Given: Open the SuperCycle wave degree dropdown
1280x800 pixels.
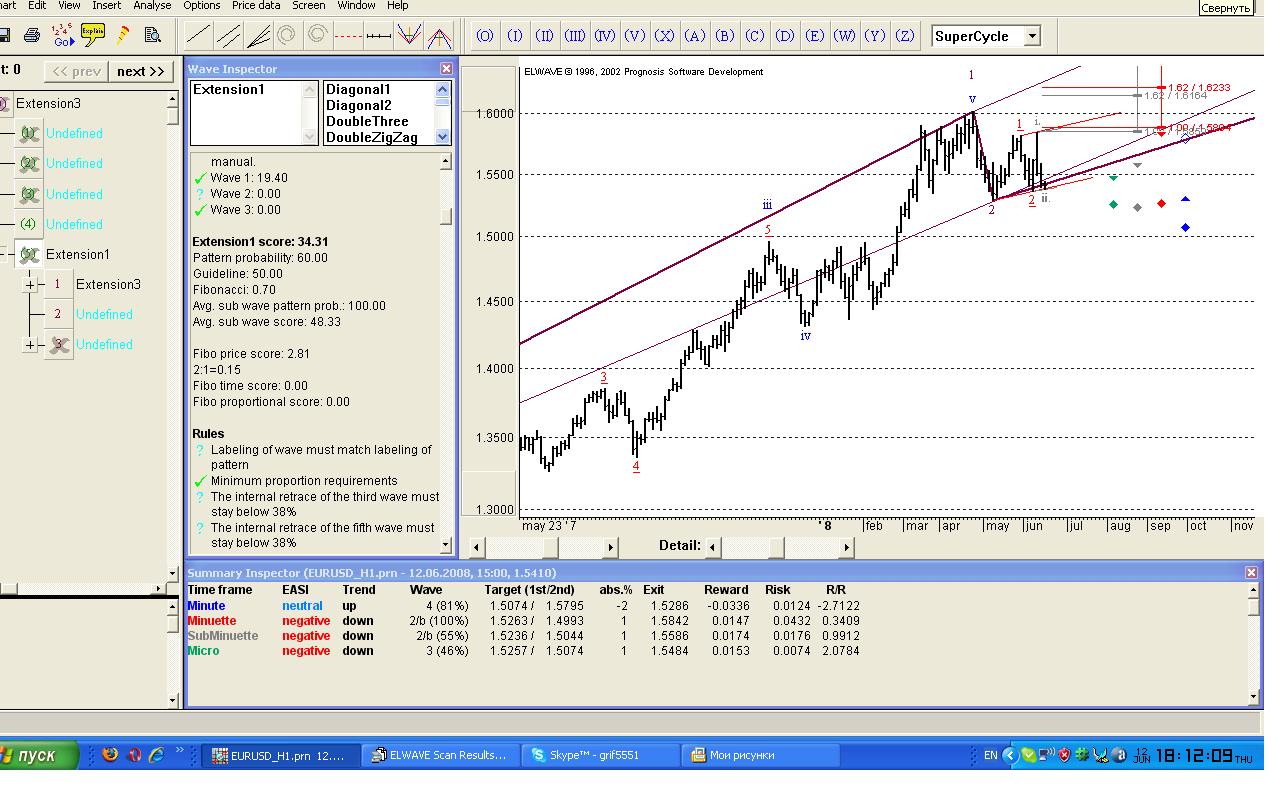Looking at the screenshot, I should coord(1033,36).
